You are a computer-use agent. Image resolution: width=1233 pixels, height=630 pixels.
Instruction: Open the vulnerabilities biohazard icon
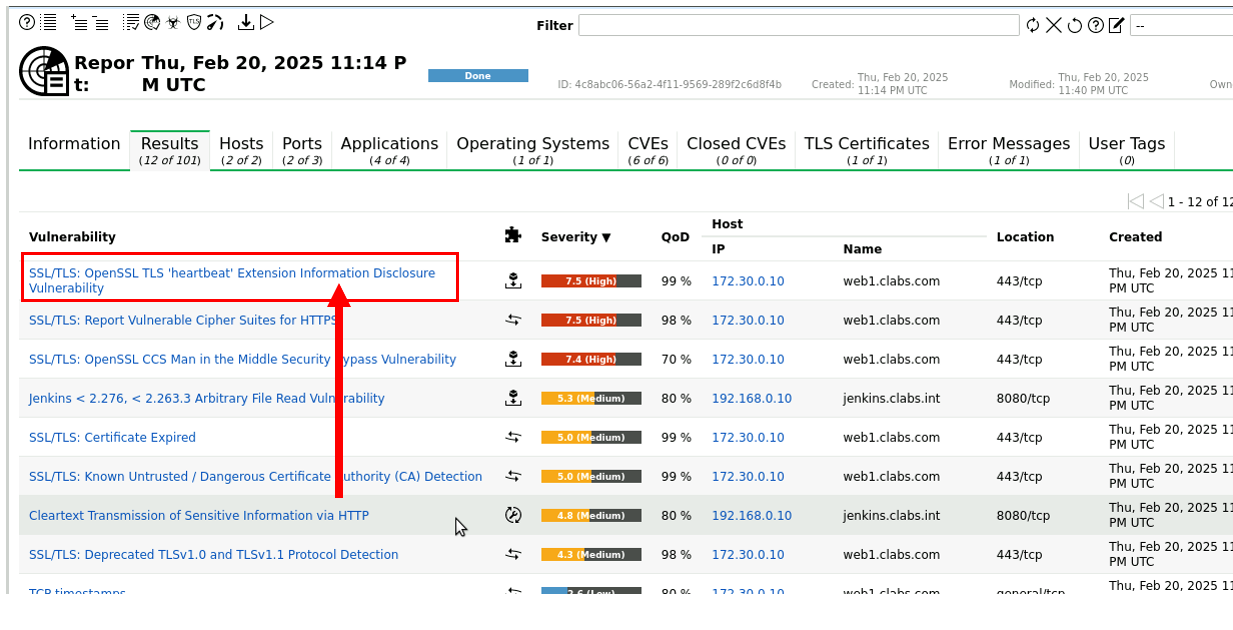(x=173, y=23)
